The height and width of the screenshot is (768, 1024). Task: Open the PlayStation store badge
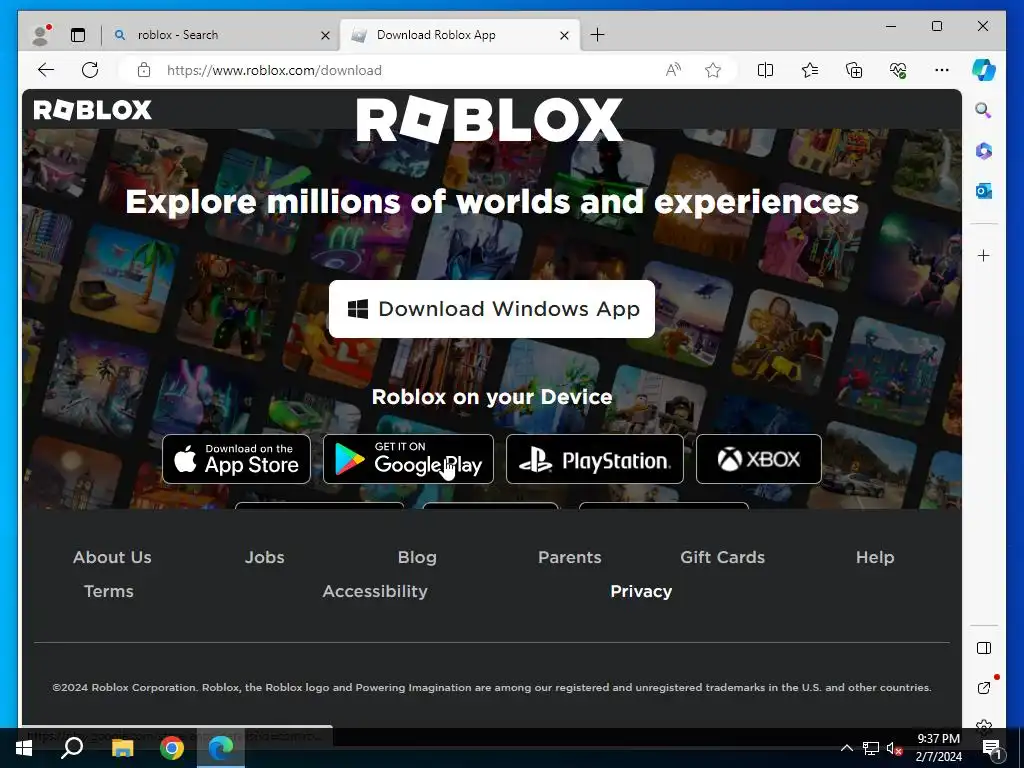(595, 459)
